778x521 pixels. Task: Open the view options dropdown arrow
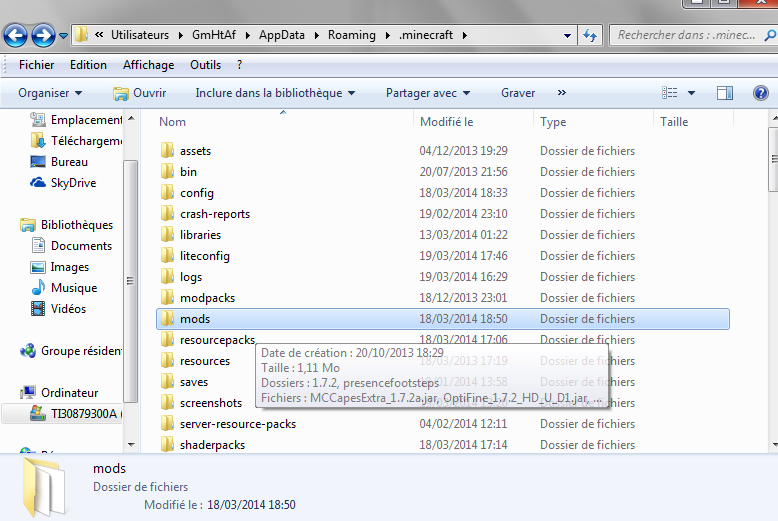point(691,93)
